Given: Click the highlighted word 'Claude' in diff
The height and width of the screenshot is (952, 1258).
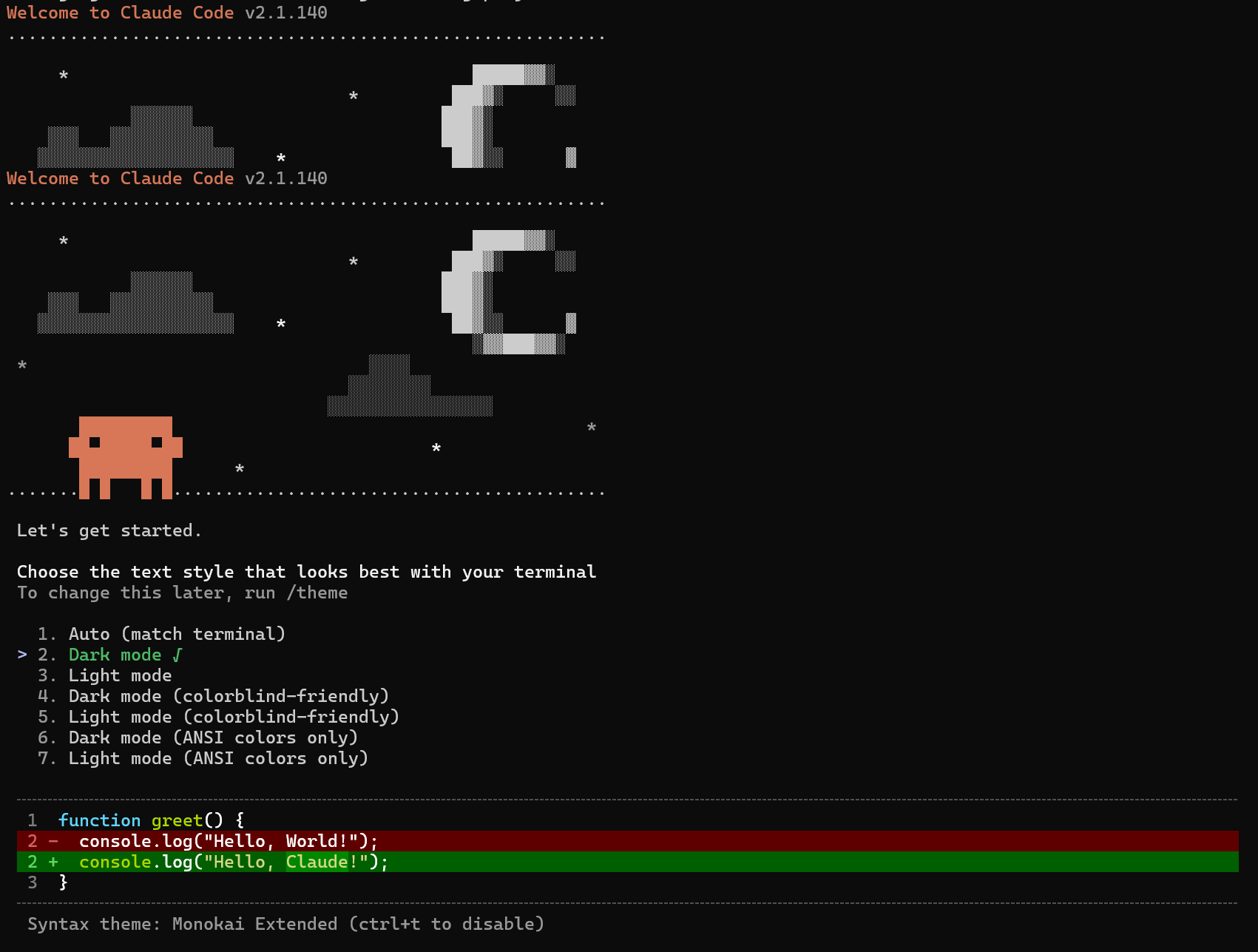Looking at the screenshot, I should point(317,862).
